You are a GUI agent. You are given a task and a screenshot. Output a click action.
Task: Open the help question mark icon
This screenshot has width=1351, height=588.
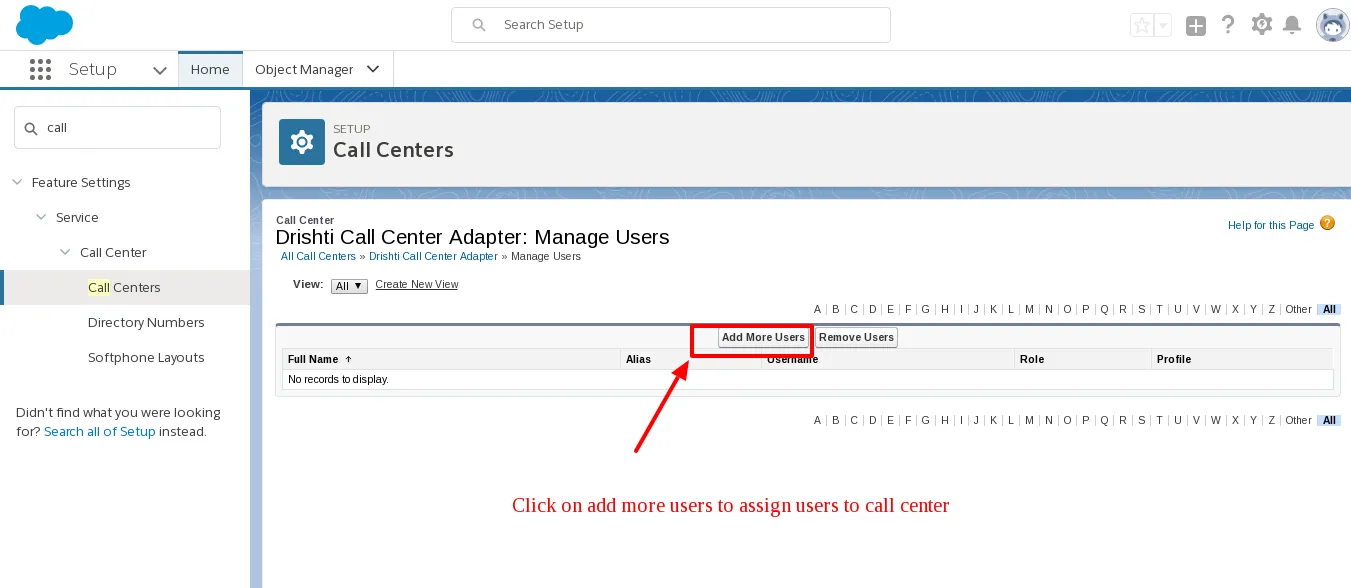pos(1228,25)
